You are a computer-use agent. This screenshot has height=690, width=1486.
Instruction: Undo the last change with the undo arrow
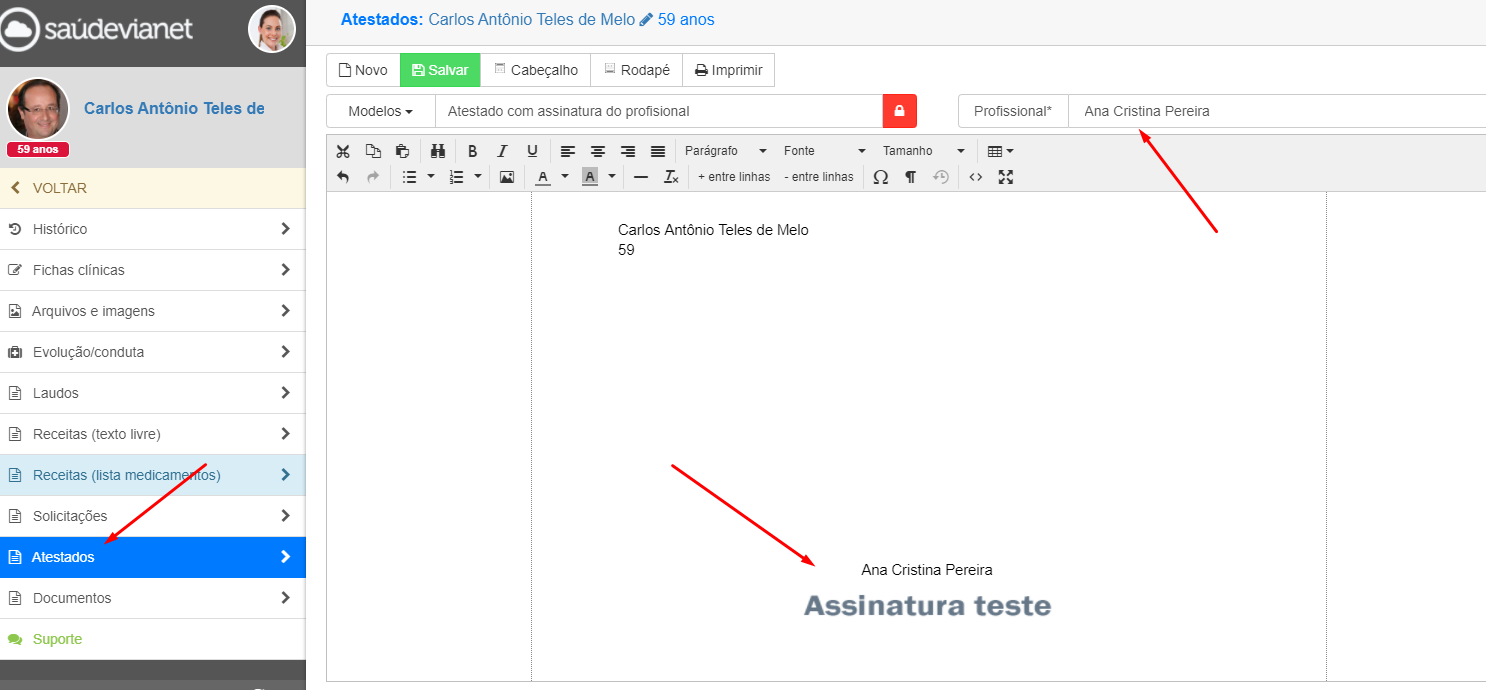point(341,177)
